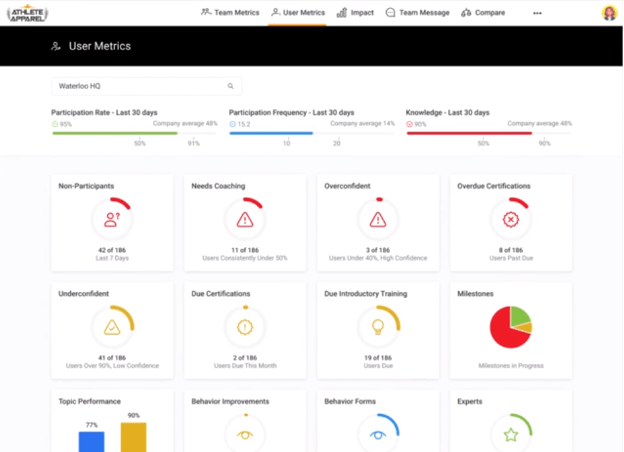Click the Milestones pie chart red slice

pyautogui.click(x=505, y=332)
